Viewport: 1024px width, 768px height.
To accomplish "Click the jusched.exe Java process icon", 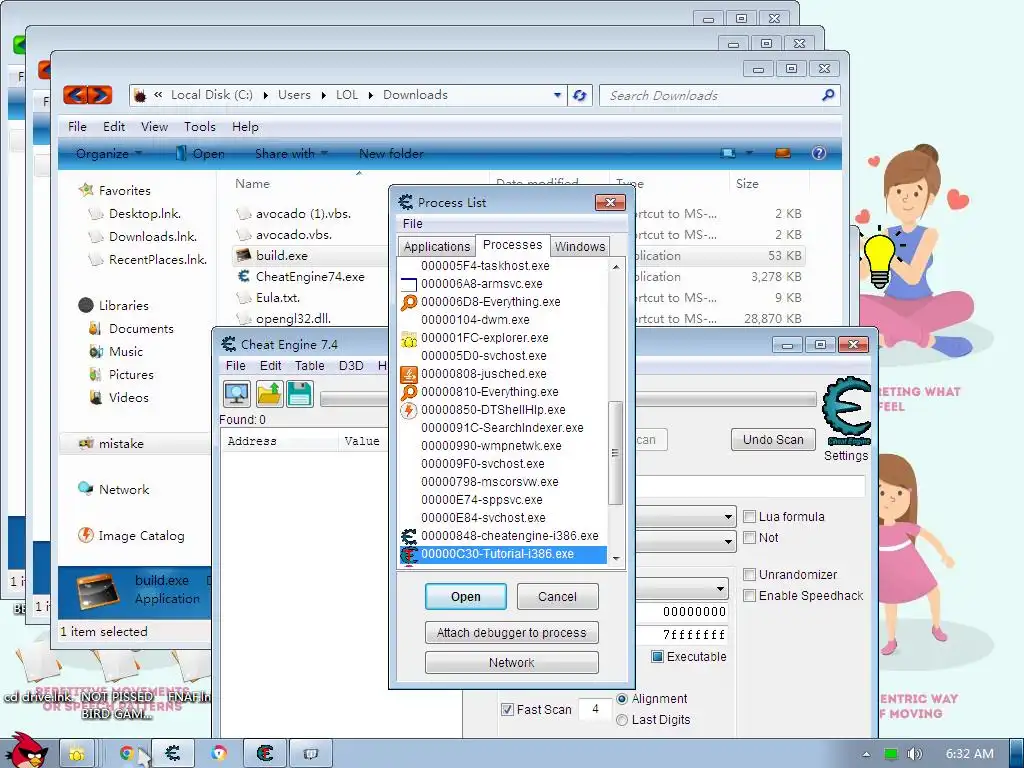I will (x=409, y=374).
